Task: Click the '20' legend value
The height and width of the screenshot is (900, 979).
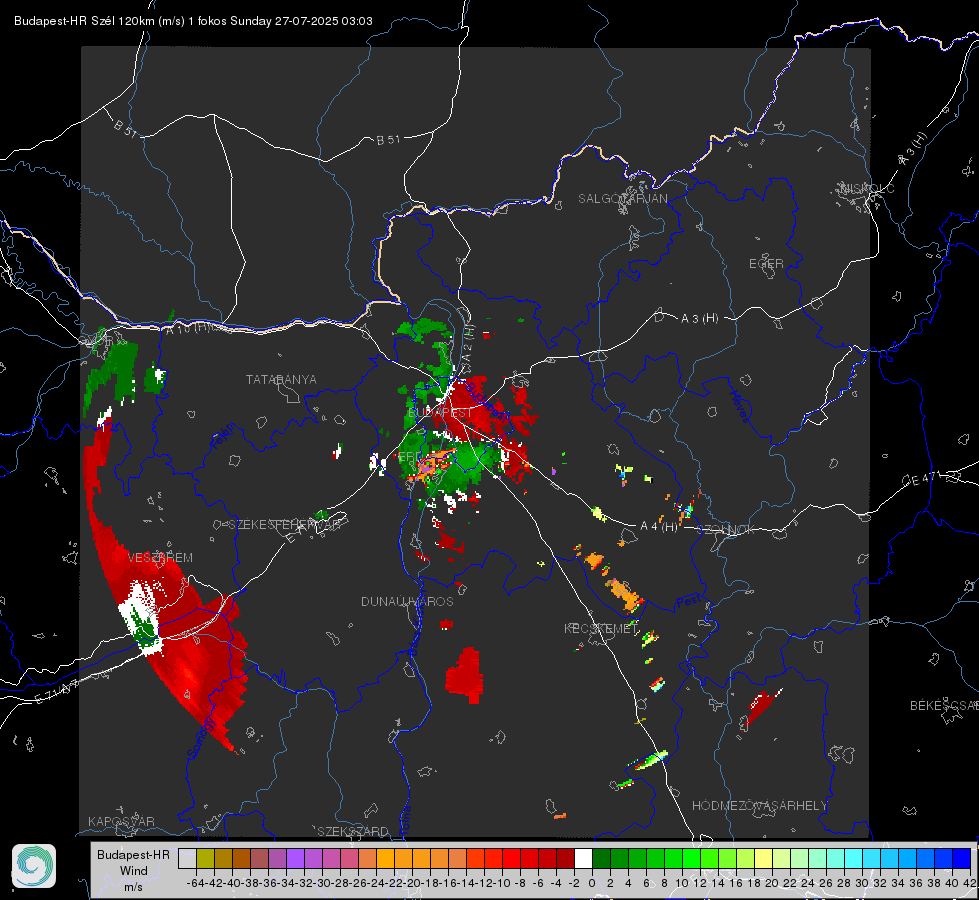Action: [x=772, y=883]
